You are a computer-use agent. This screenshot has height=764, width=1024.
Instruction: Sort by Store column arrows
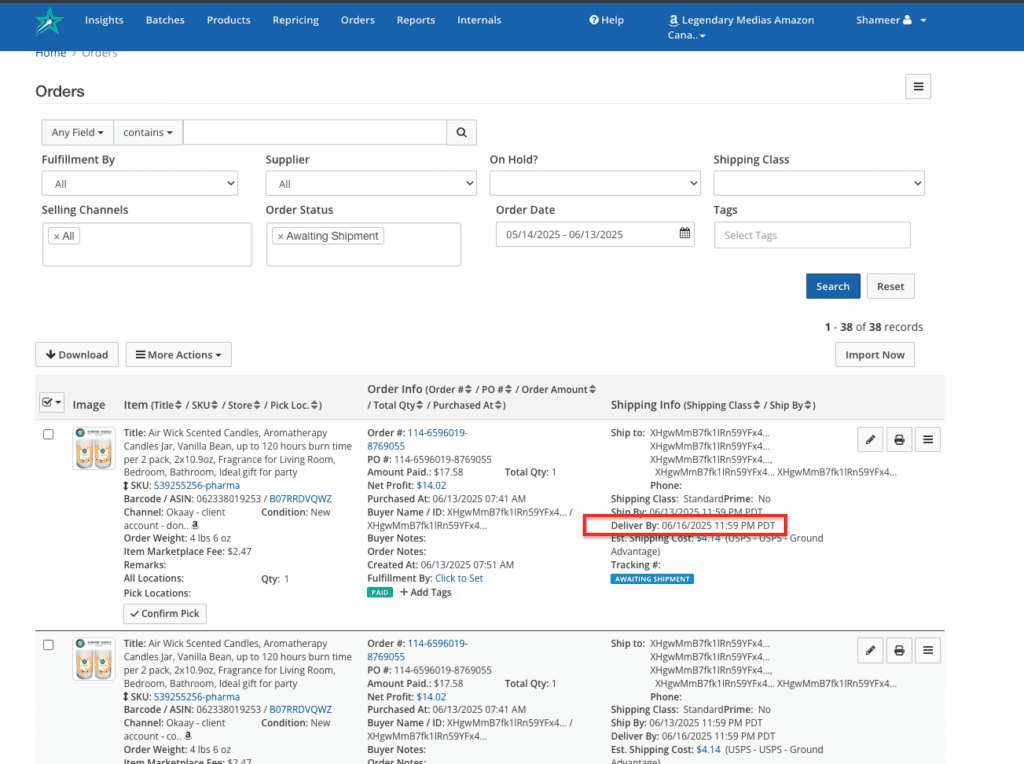click(x=257, y=406)
